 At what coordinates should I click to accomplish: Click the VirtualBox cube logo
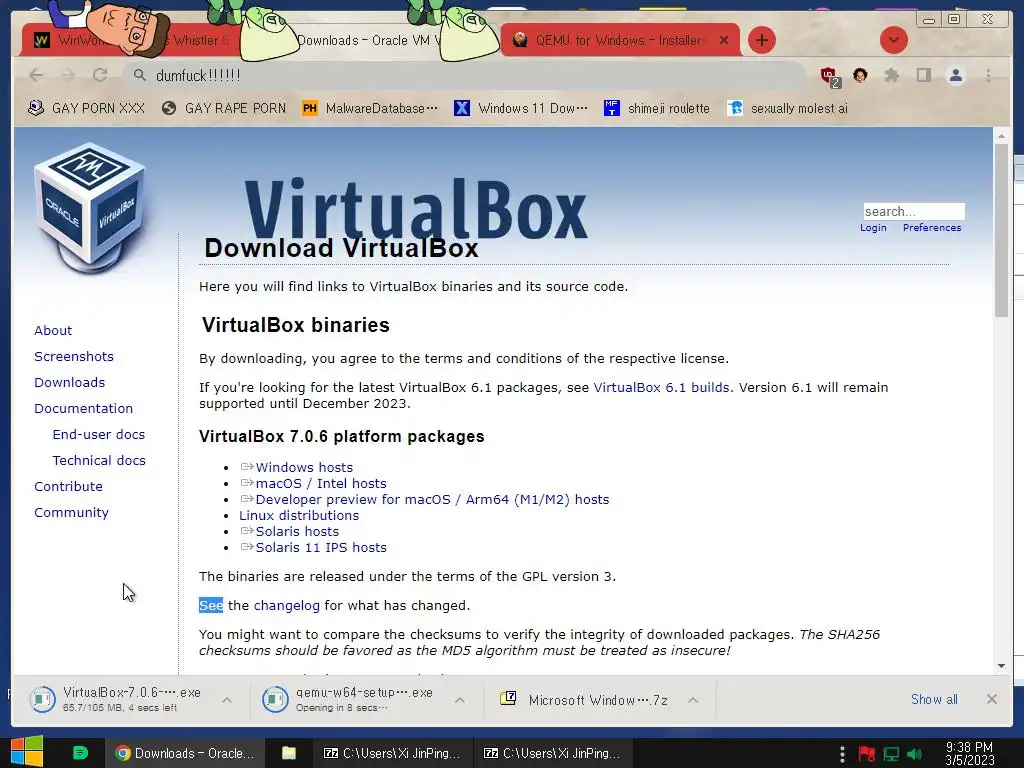pyautogui.click(x=89, y=207)
